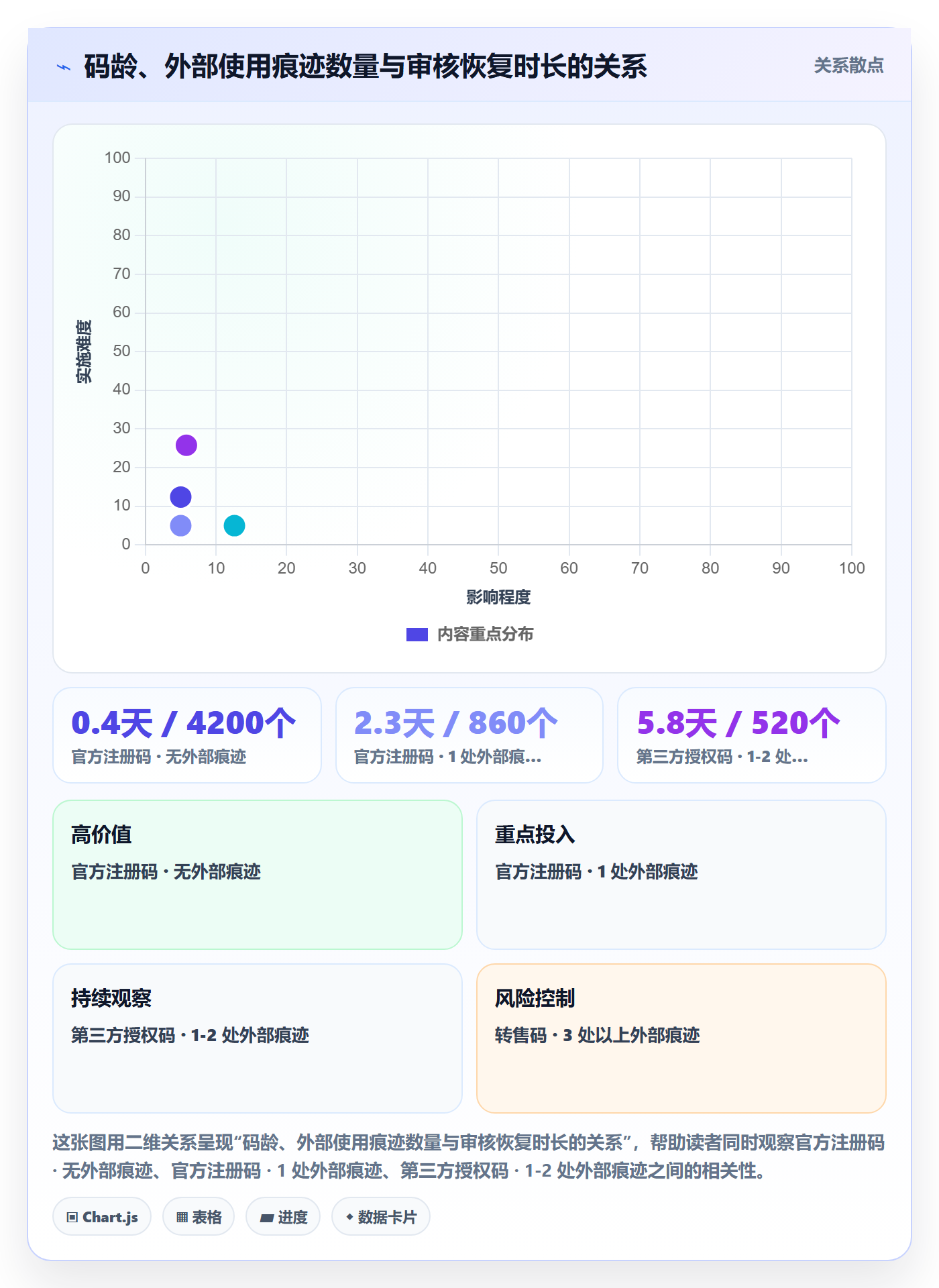The image size is (939, 1288).
Task: Click the 关系散点 label in the header
Action: coord(848,66)
